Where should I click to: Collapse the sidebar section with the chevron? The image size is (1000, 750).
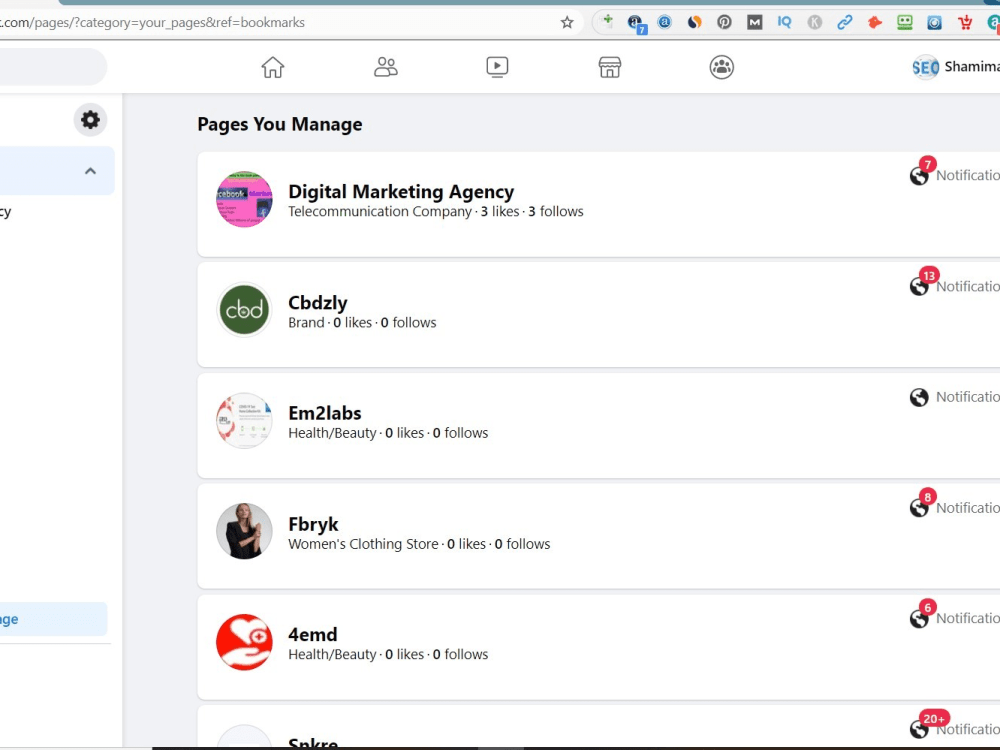(91, 171)
